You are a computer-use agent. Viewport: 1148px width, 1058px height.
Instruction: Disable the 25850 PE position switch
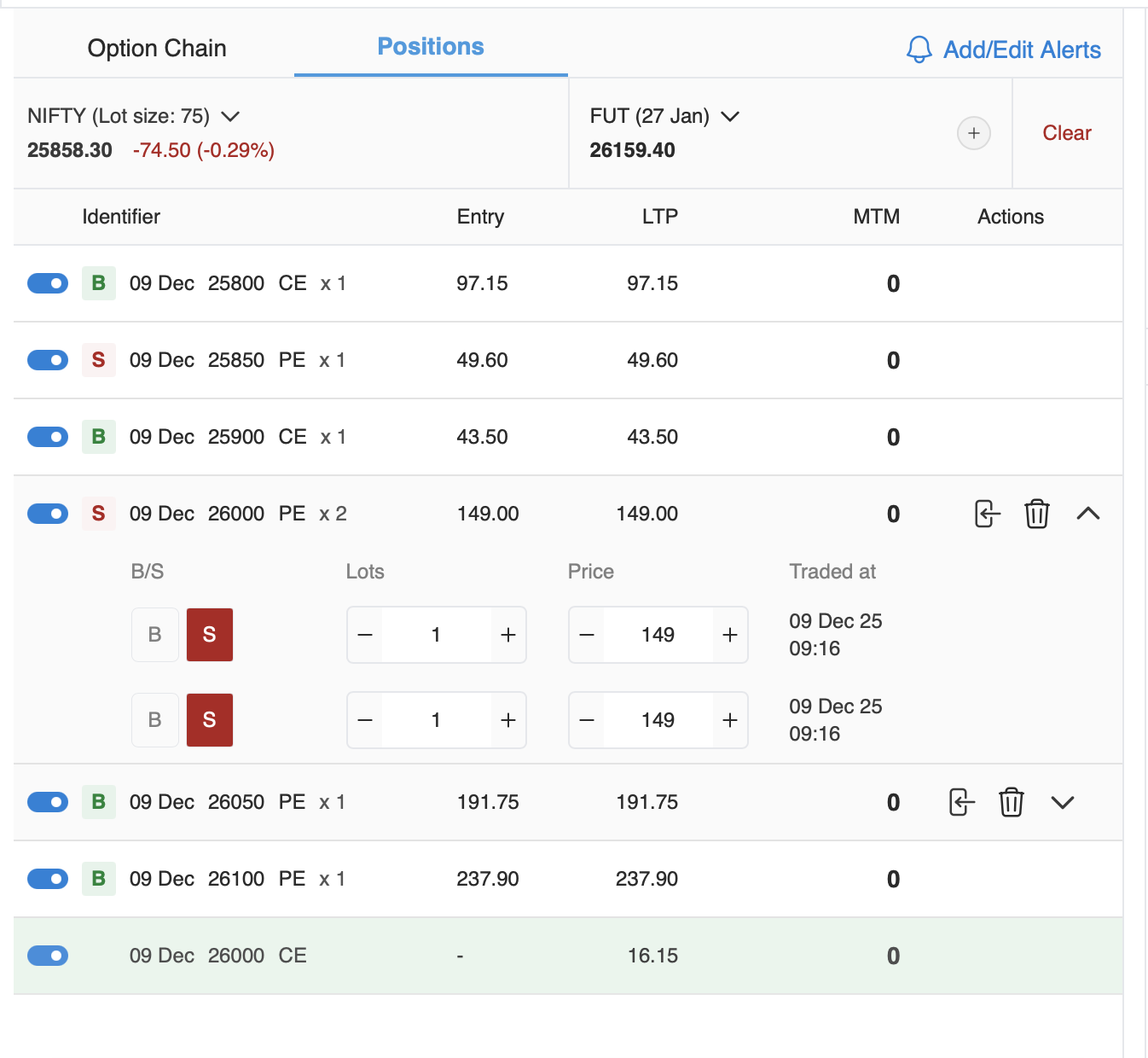pyautogui.click(x=48, y=360)
